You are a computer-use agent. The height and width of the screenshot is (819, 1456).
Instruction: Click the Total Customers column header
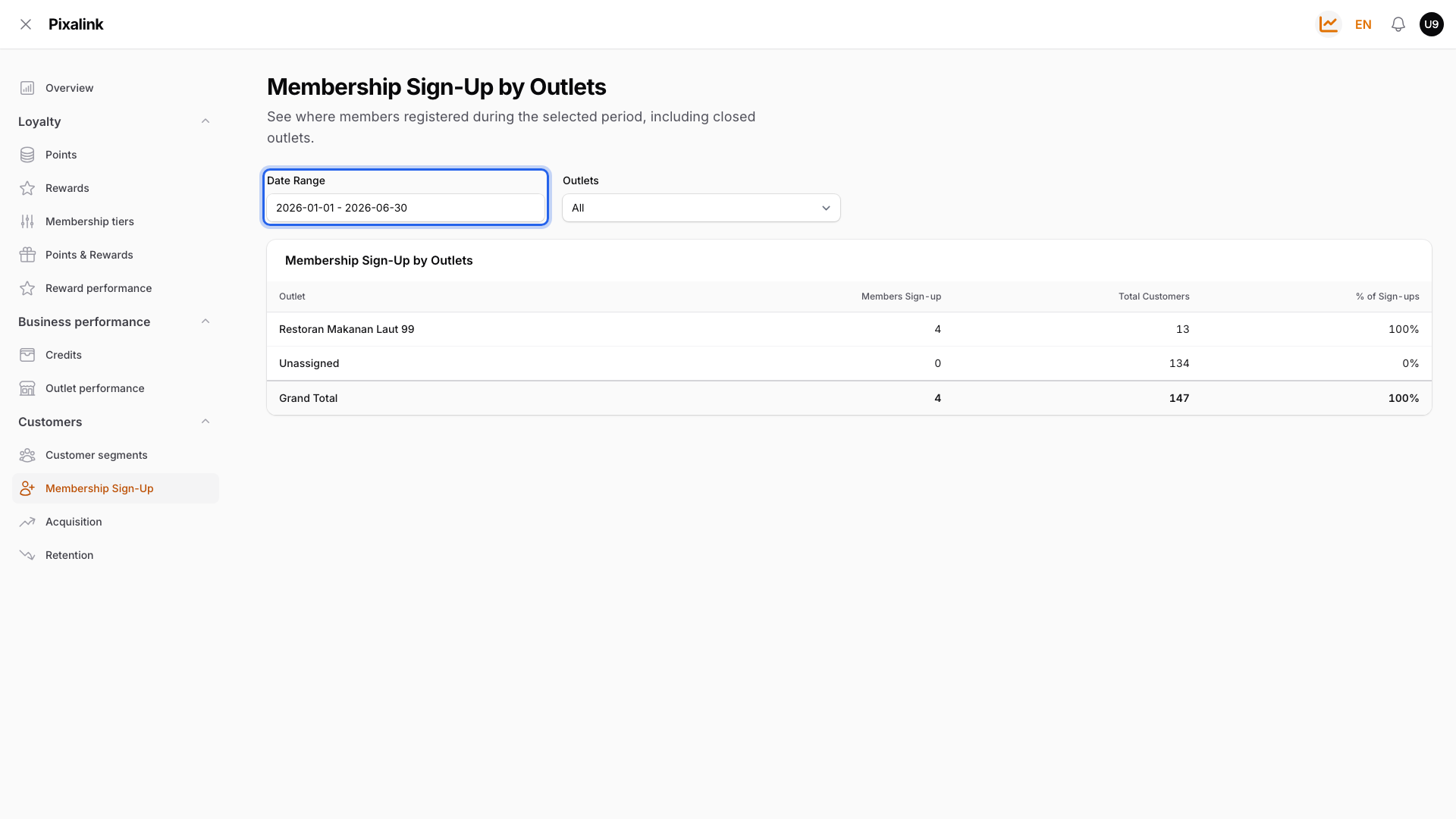1153,297
